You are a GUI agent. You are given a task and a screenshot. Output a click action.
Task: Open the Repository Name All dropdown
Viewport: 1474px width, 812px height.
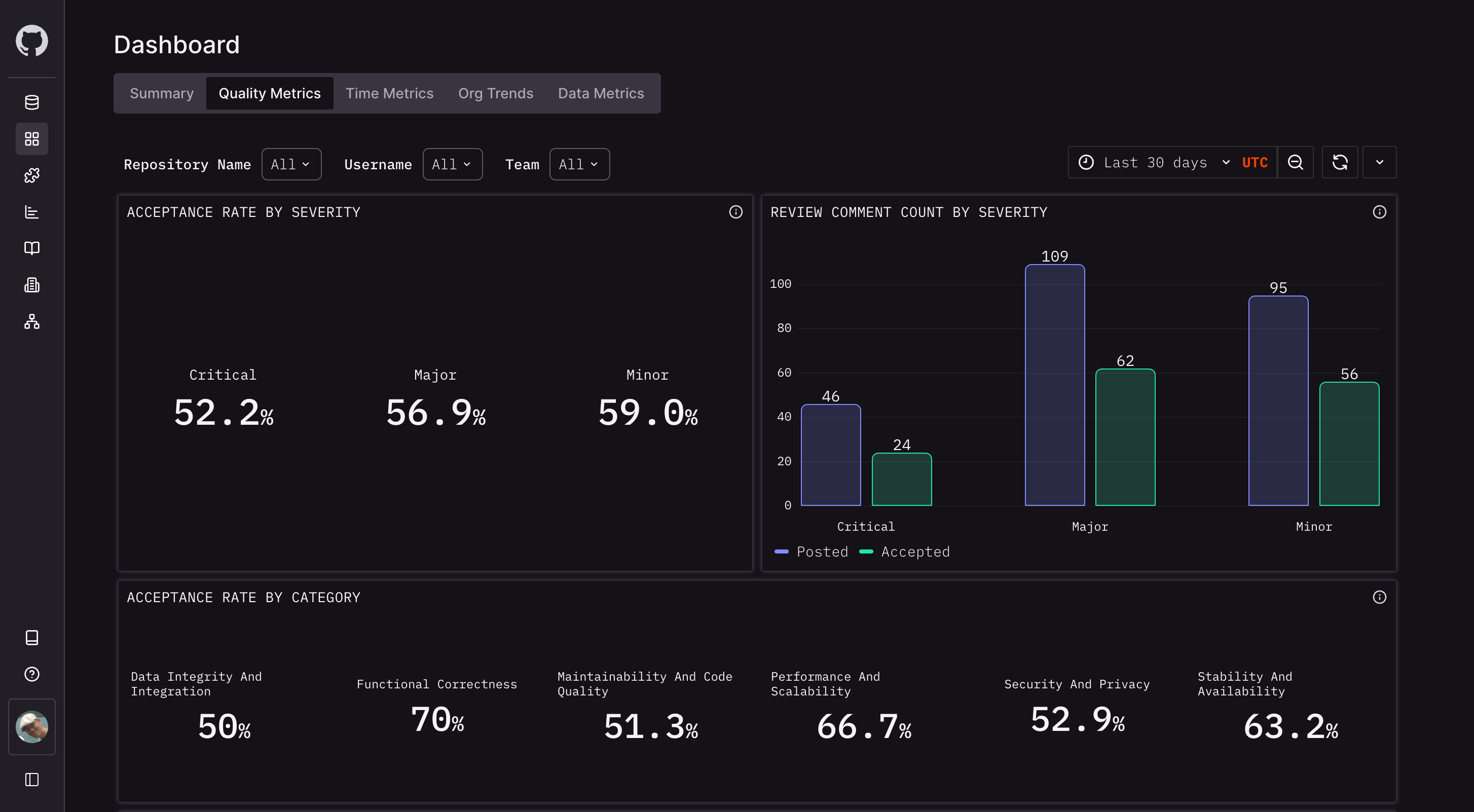point(290,164)
